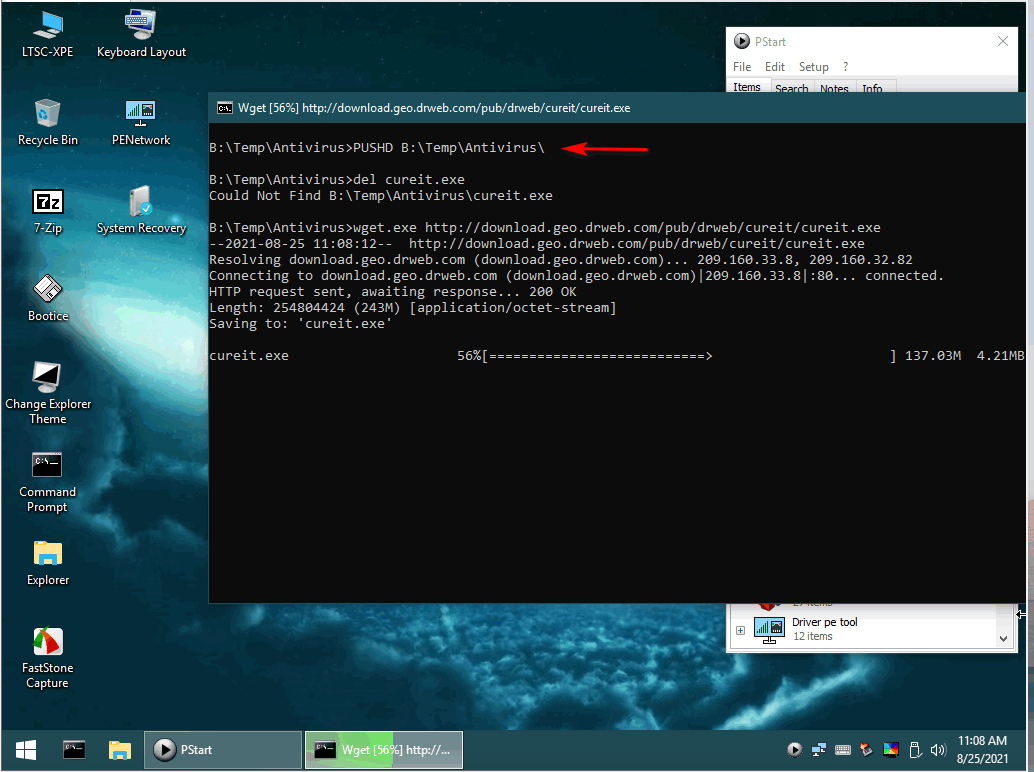
Task: Switch to the Notes tab in PStart
Action: pos(834,88)
